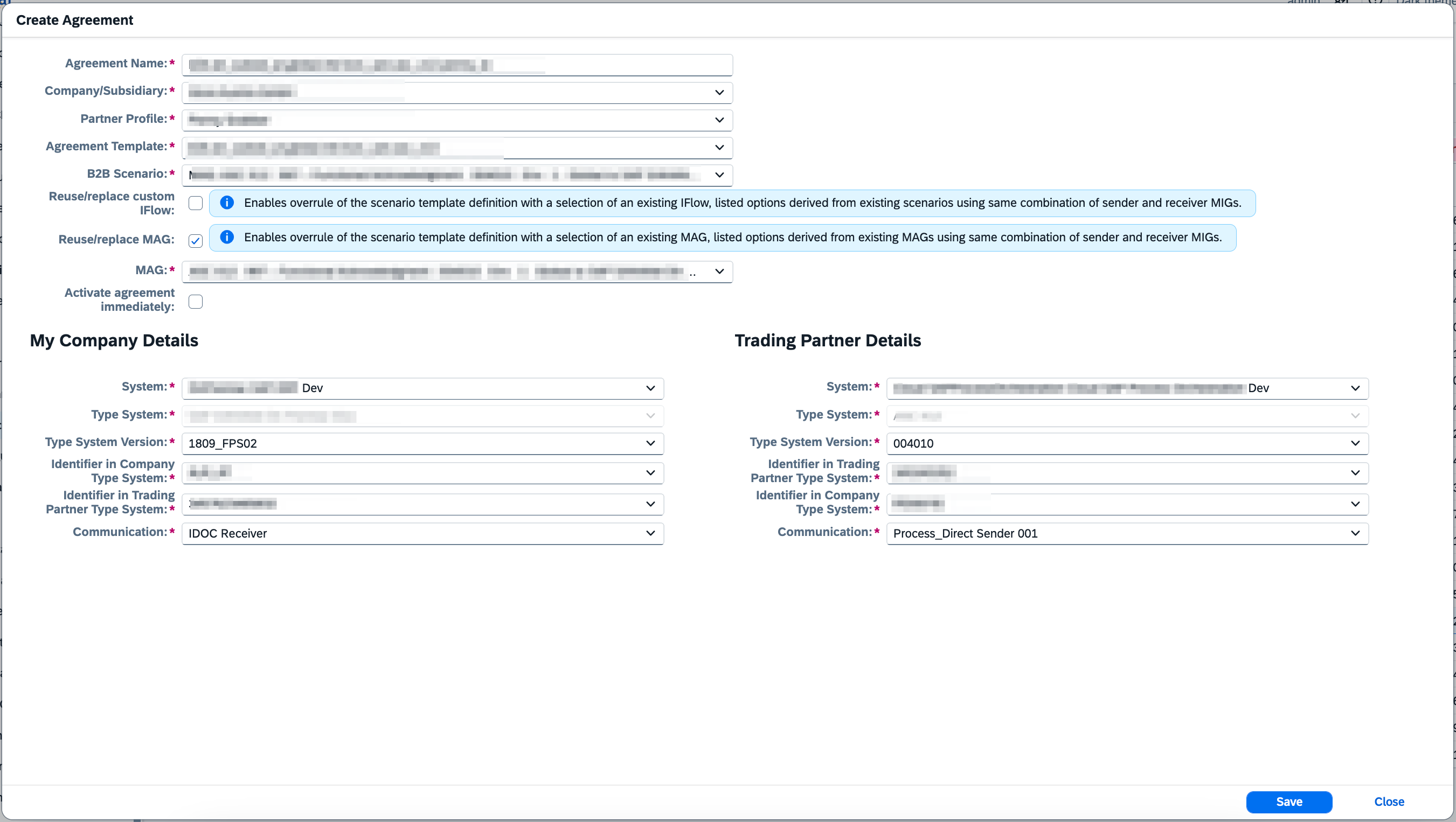Open the Company/Subsidiary dropdown

click(x=719, y=93)
